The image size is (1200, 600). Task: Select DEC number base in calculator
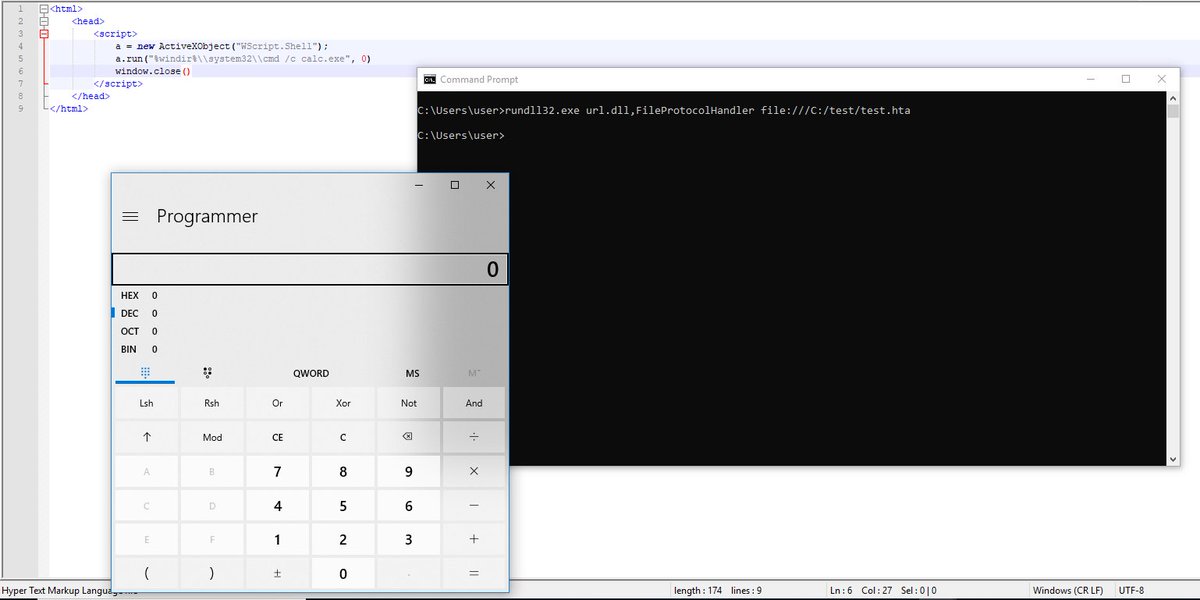311,313
